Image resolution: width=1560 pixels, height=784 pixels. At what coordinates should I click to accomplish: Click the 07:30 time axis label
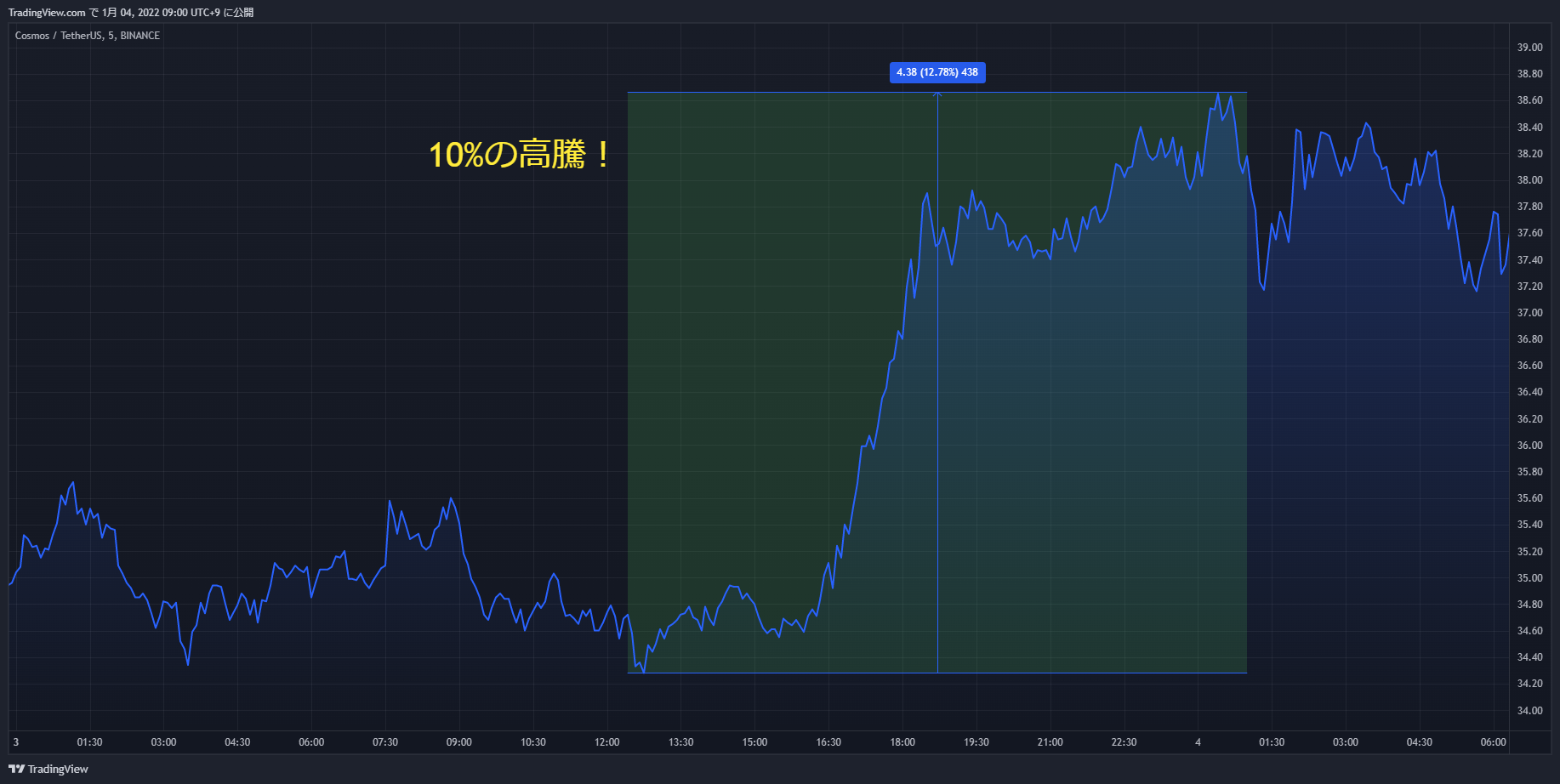pos(385,742)
